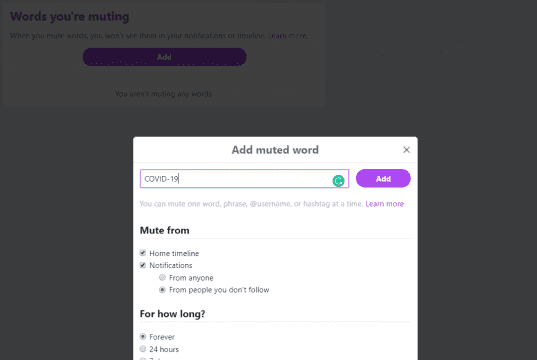Choose the 24 hours duration option
This screenshot has width=537, height=360.
[143, 349]
